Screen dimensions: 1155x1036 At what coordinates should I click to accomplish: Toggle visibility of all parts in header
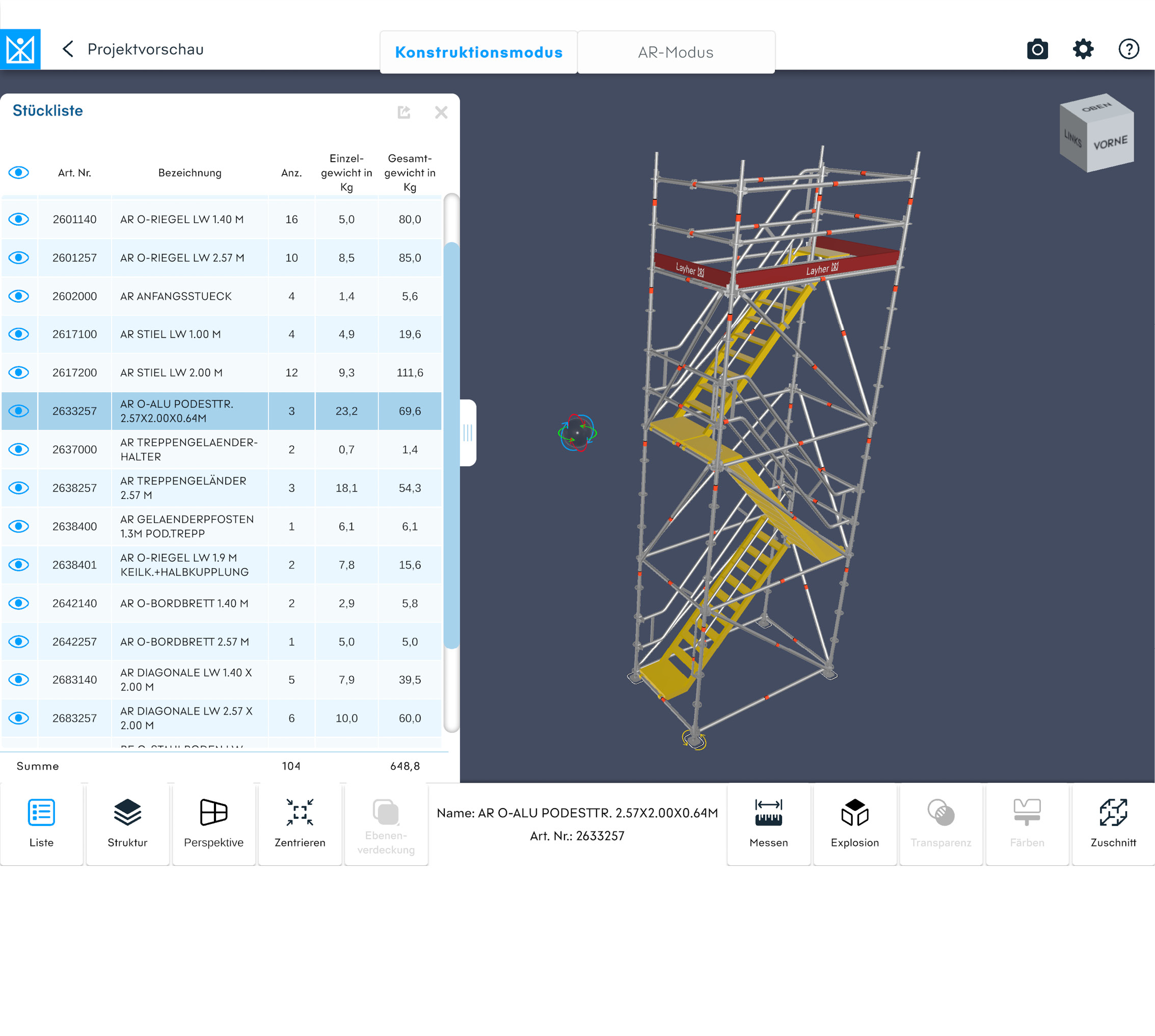pos(19,172)
